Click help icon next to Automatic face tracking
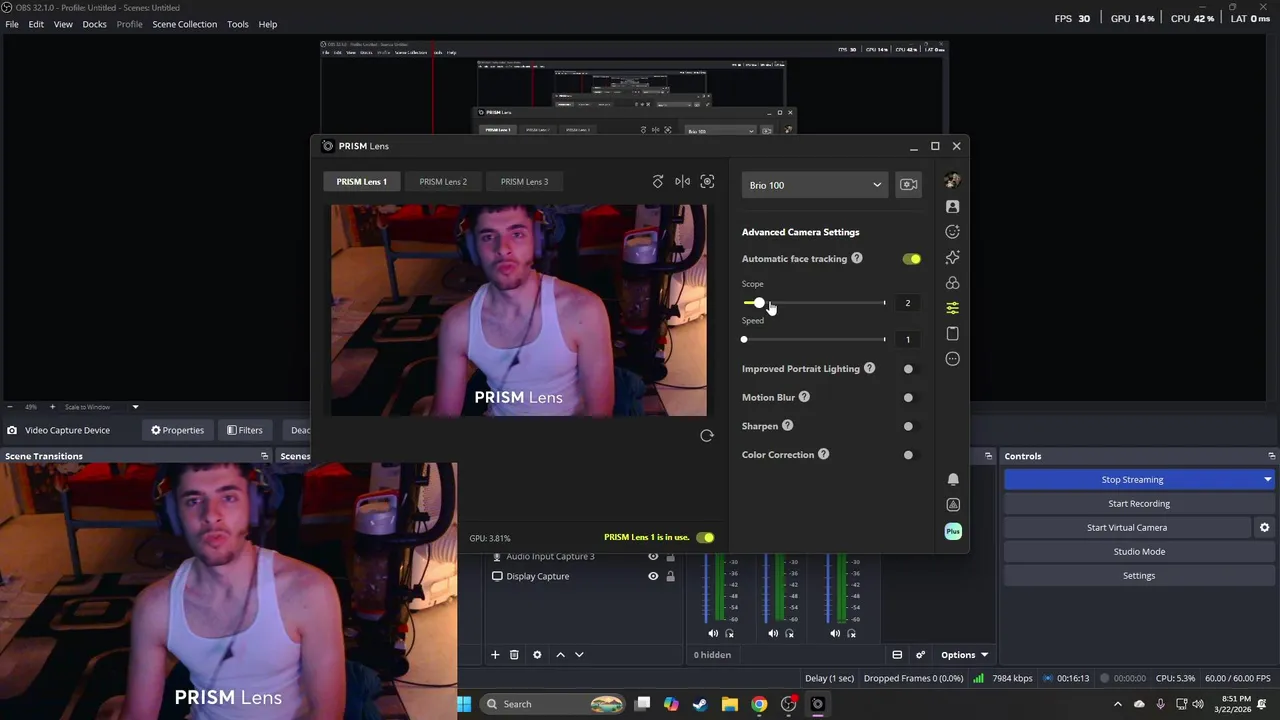Screen dimensions: 1280x720 [856, 259]
